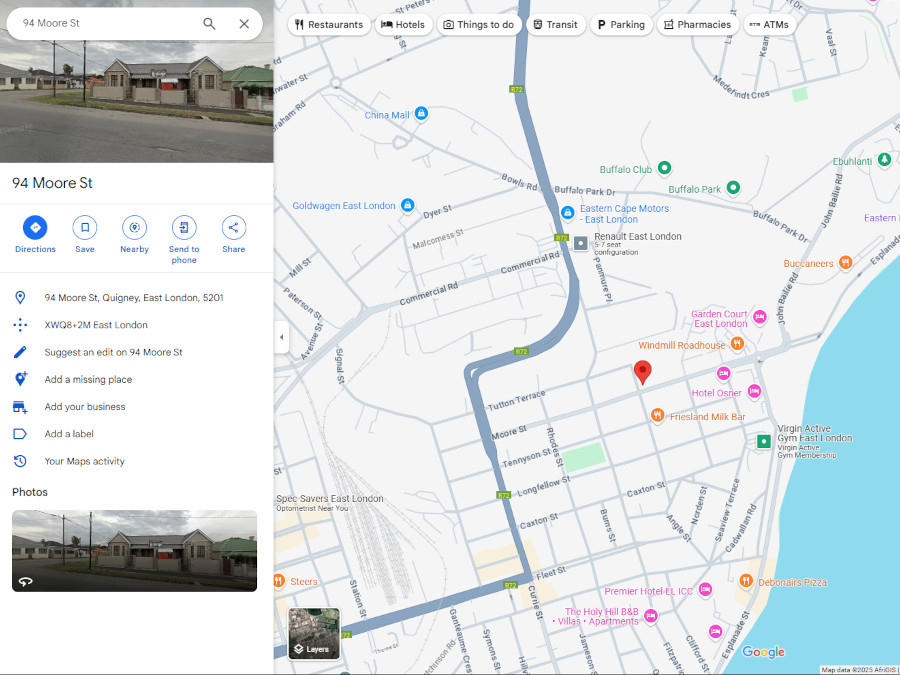900x675 pixels.
Task: Clear the search box with the X
Action: 244,23
